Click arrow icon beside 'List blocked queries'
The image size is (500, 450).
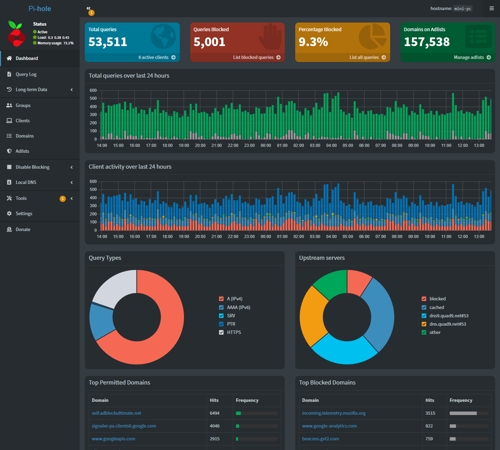tap(278, 57)
